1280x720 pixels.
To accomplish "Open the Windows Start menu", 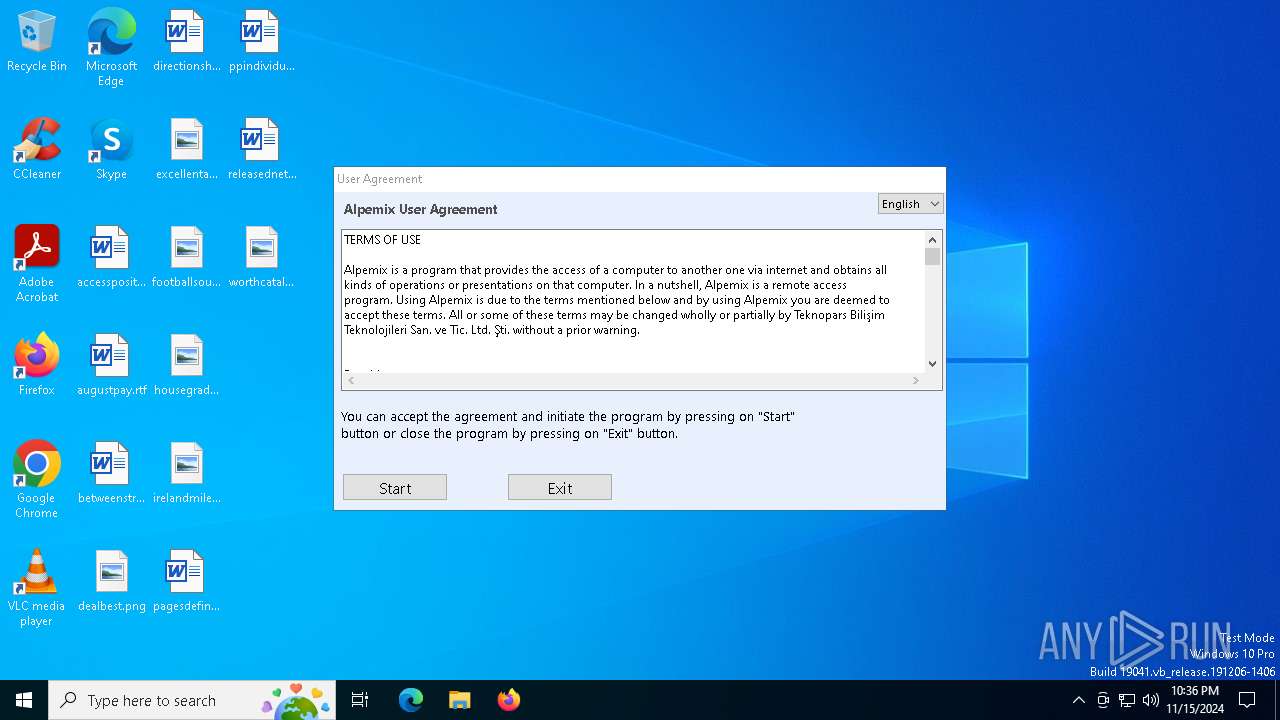I will (24, 700).
